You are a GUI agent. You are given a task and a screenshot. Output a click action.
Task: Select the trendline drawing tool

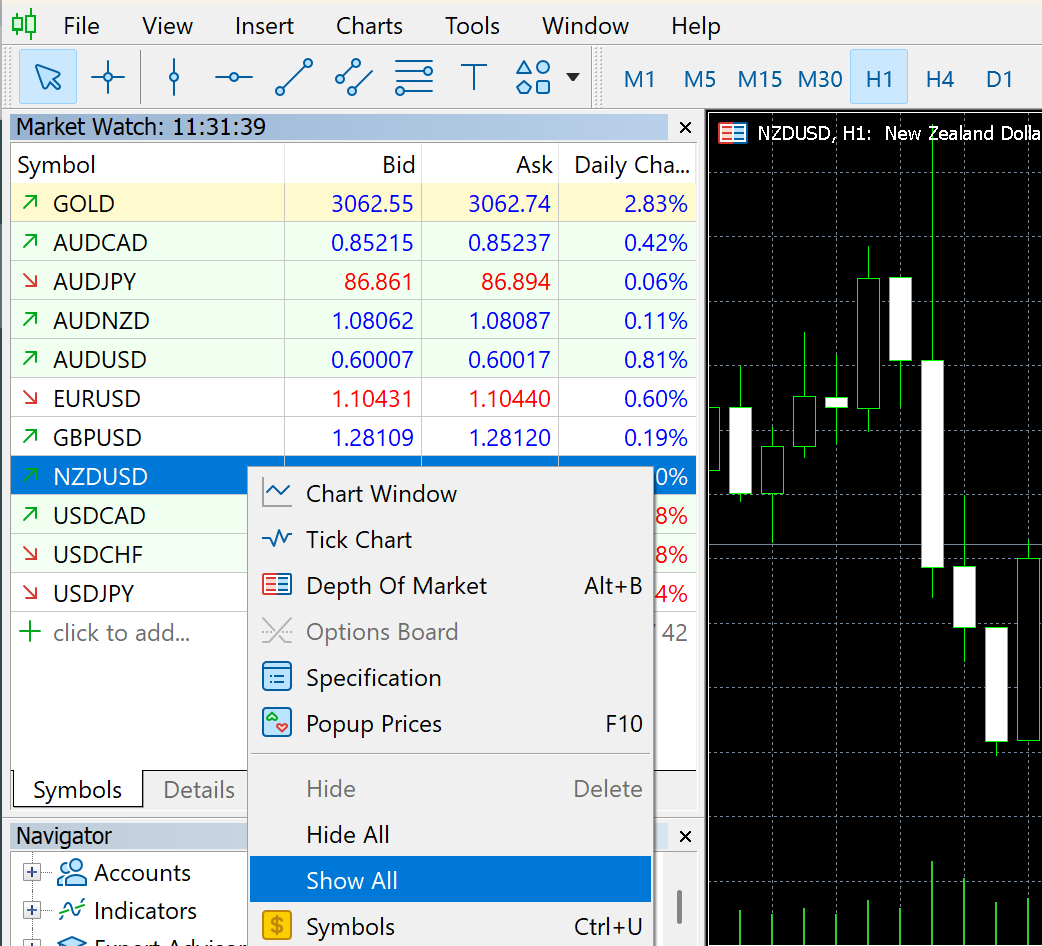[293, 77]
